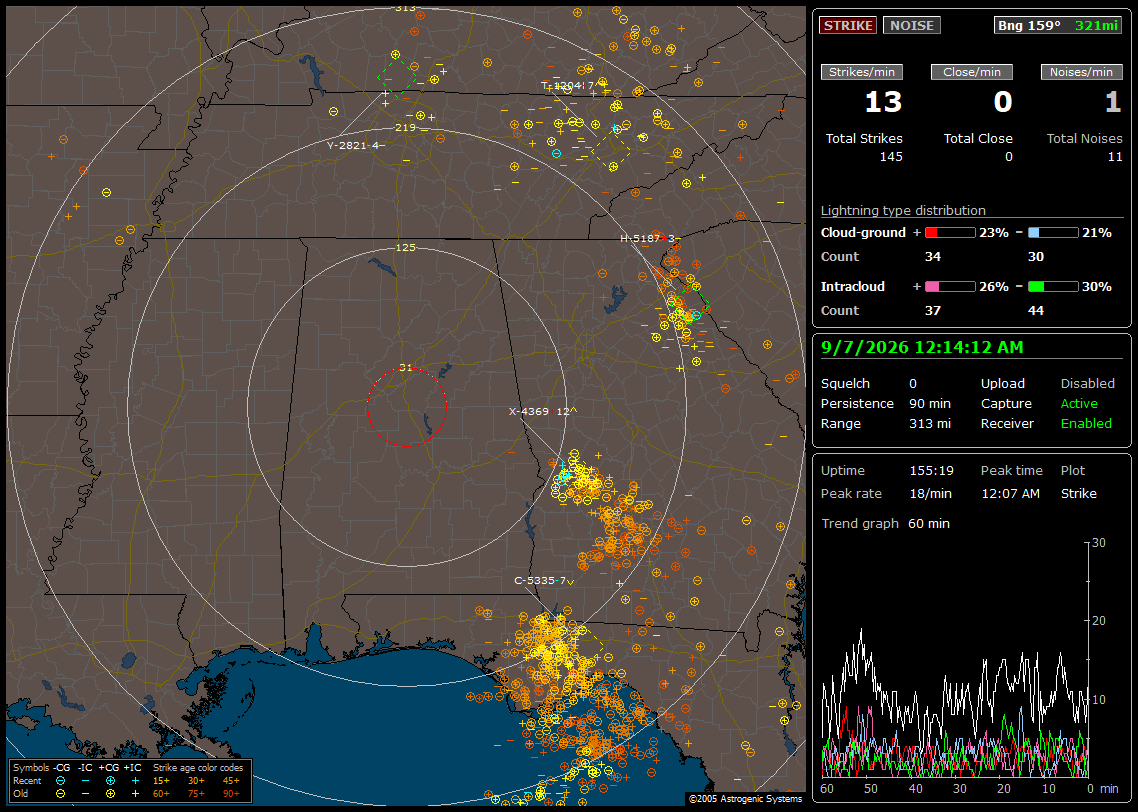The height and width of the screenshot is (812, 1138).
Task: Toggle the Upload Disabled status
Action: coord(1087,383)
